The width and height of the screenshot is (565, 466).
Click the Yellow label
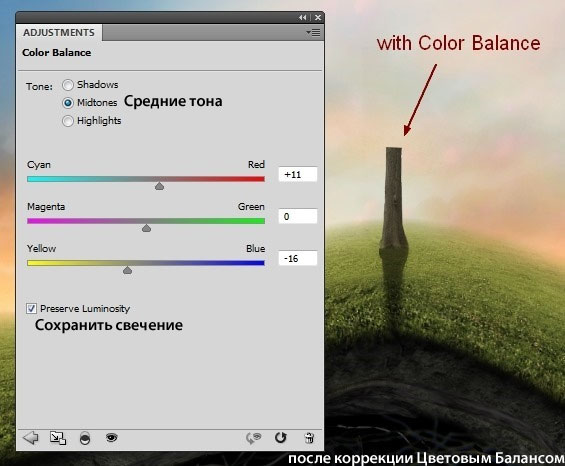coord(41,248)
